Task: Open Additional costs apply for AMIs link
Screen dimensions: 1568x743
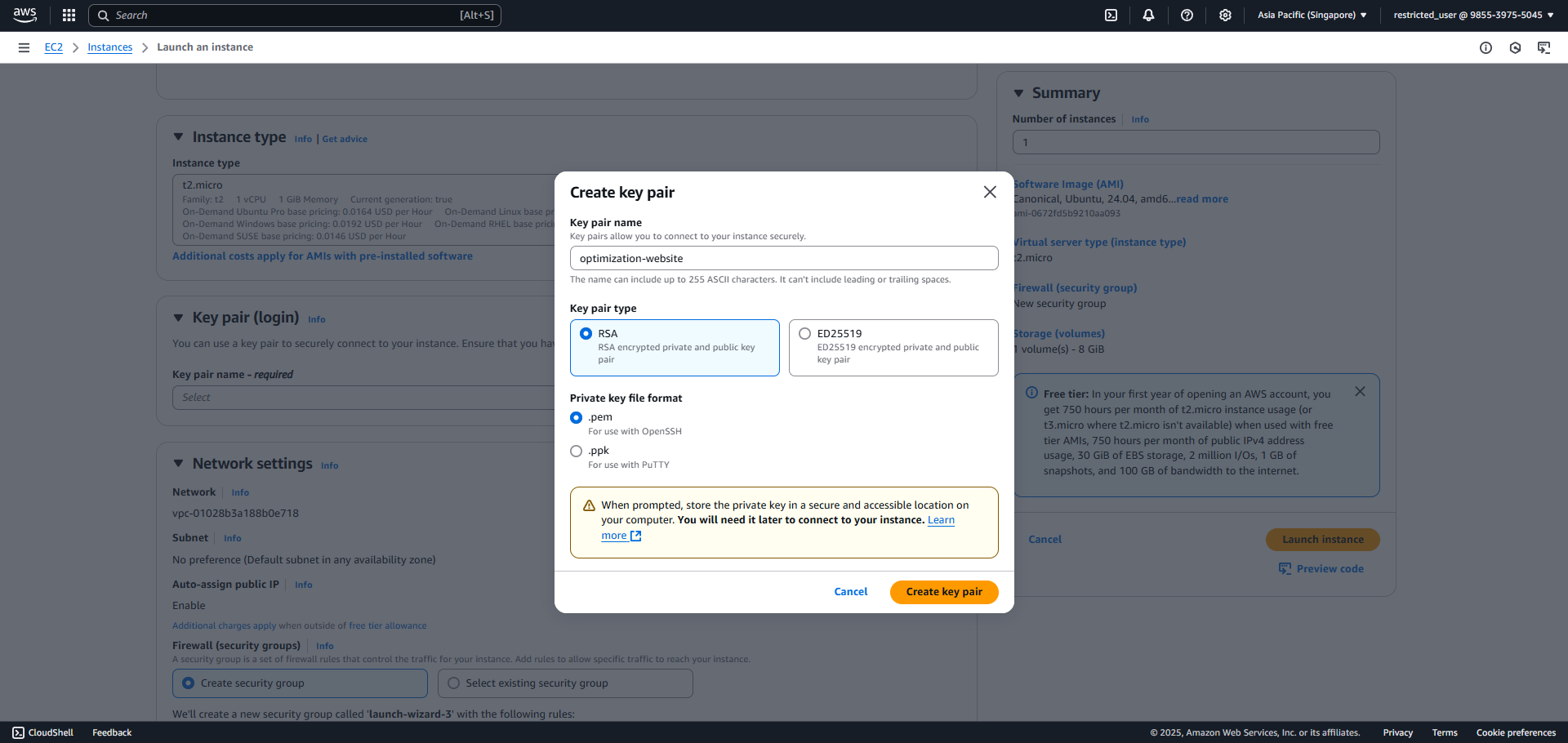Action: tap(323, 256)
